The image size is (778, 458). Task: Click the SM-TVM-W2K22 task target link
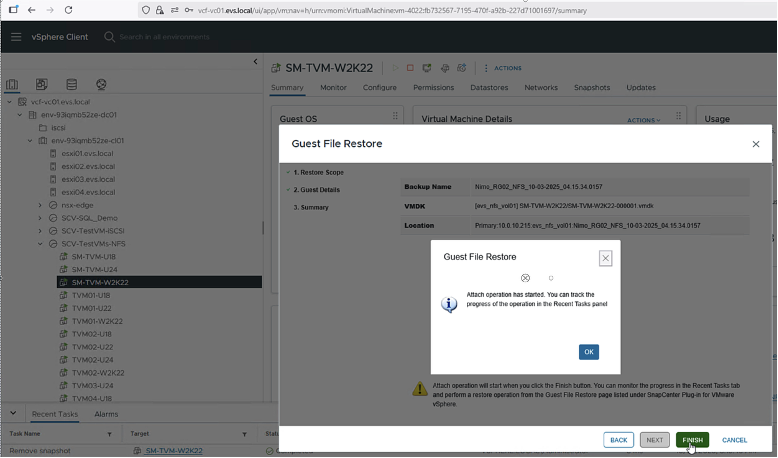174,451
